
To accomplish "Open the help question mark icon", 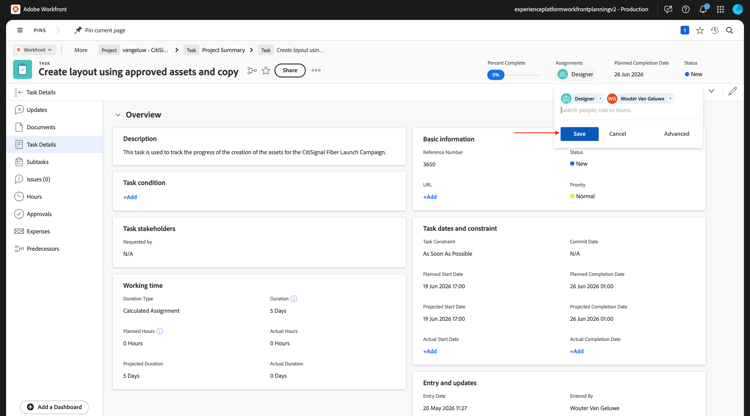I will 685,9.
